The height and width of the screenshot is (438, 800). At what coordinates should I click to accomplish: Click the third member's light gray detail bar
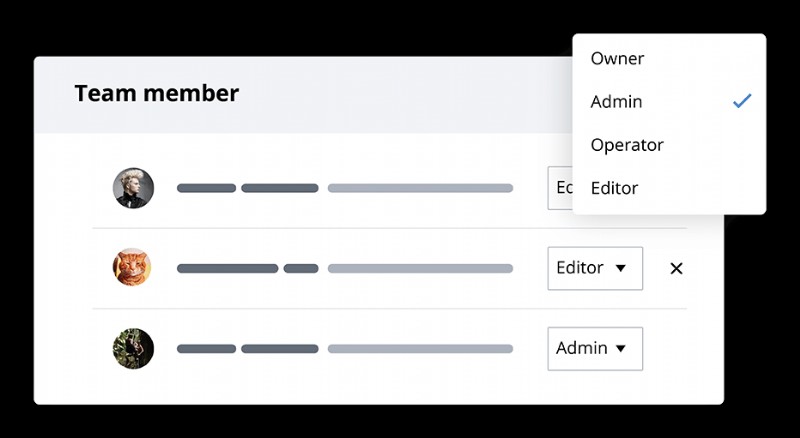(x=420, y=348)
